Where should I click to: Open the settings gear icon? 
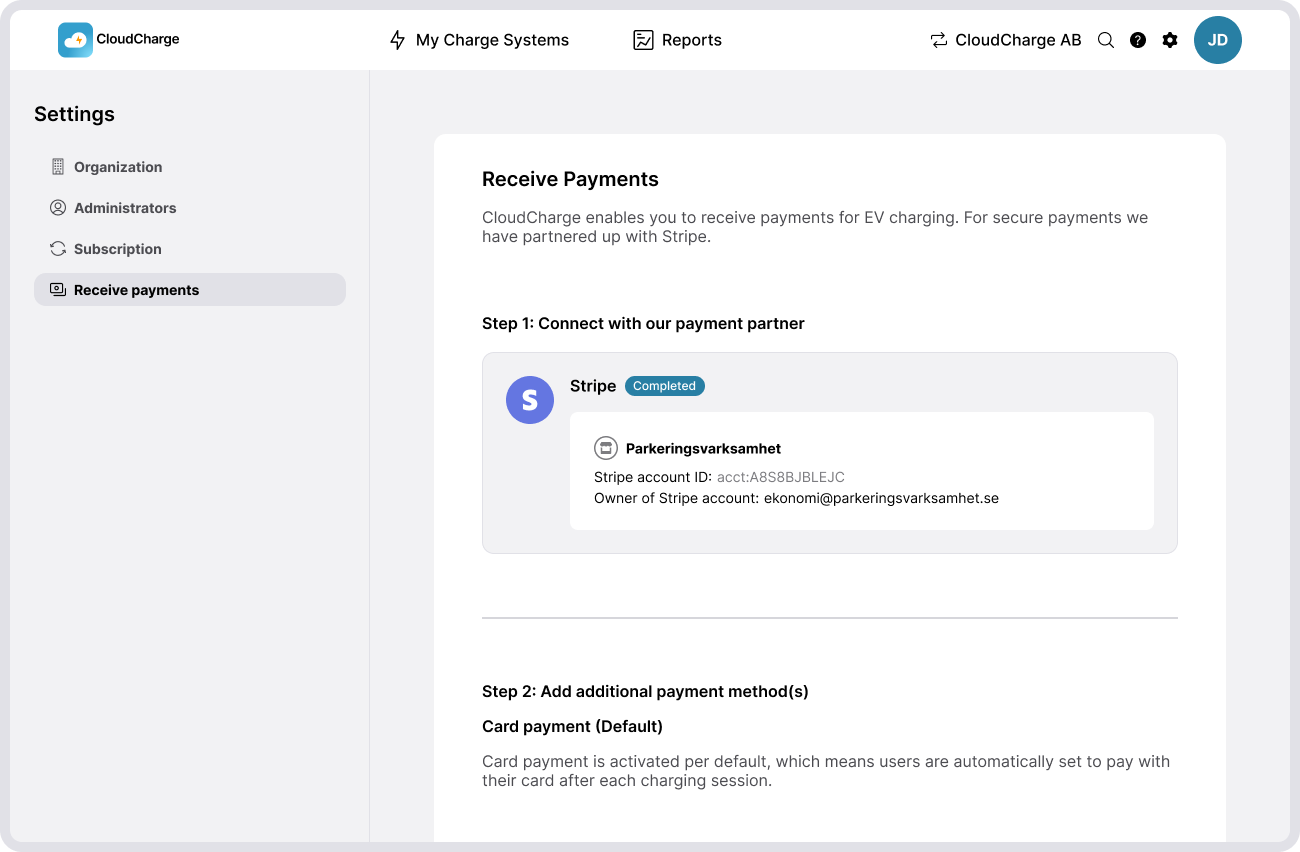[1170, 40]
